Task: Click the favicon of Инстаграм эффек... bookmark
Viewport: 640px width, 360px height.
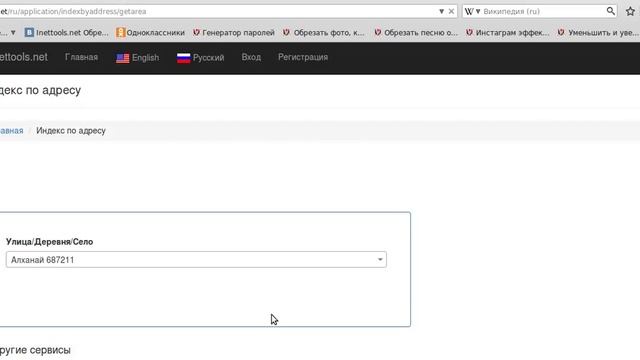Action: pos(469,32)
